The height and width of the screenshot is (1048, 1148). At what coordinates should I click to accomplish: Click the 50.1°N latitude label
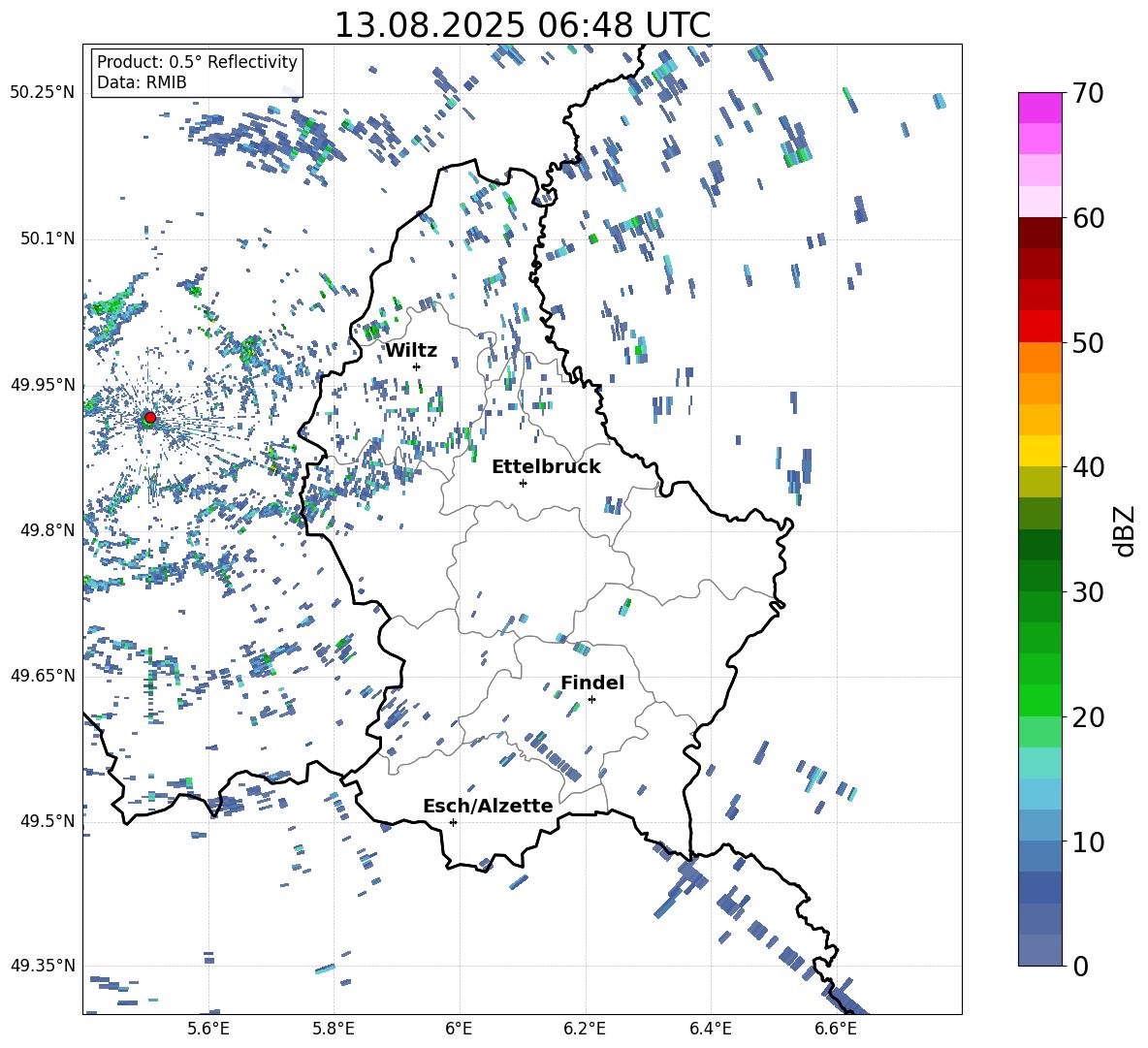point(47,238)
